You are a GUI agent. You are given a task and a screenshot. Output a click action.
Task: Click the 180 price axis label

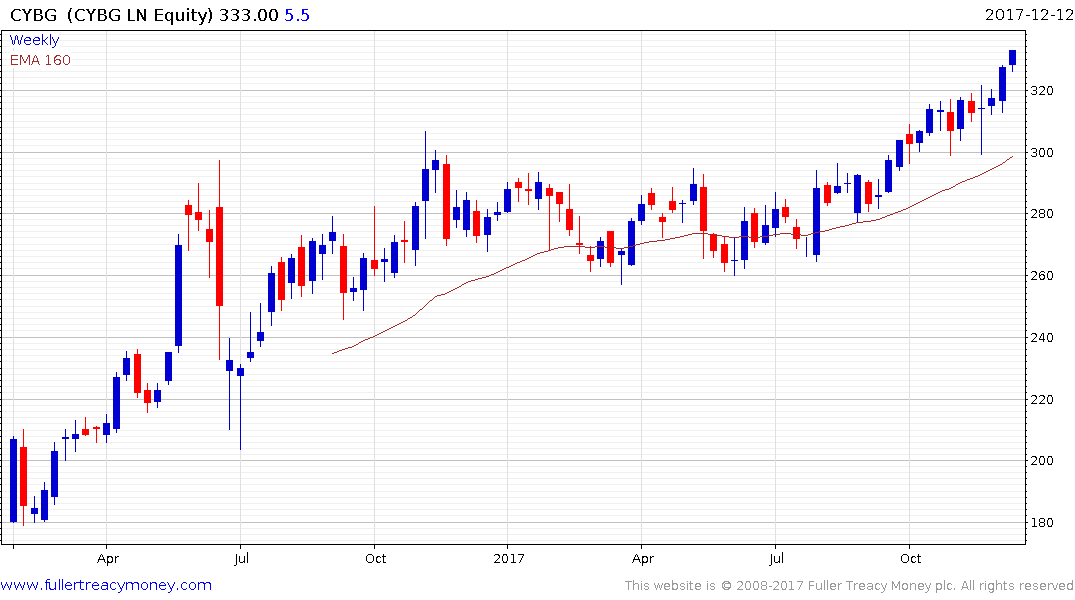coord(1042,523)
